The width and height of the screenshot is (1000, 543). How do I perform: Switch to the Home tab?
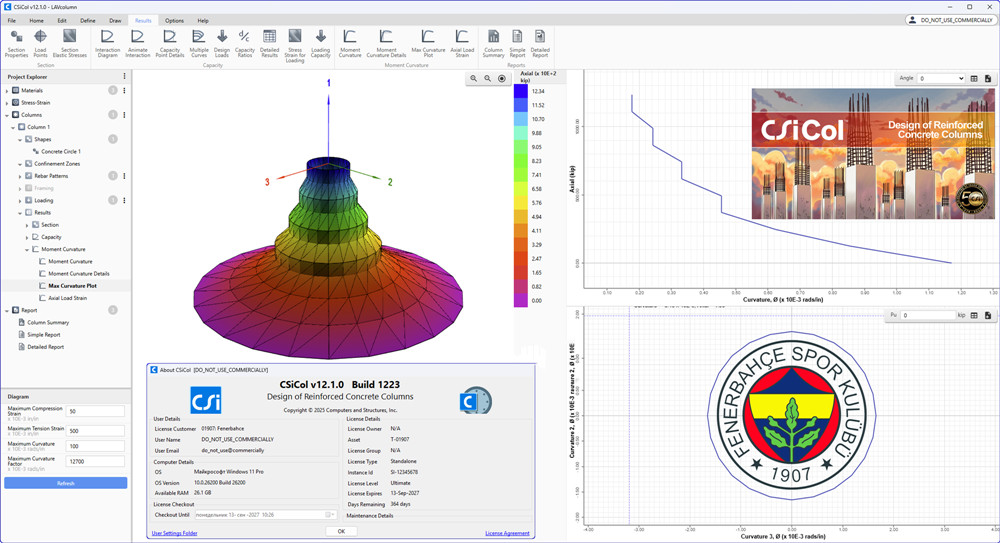click(36, 20)
